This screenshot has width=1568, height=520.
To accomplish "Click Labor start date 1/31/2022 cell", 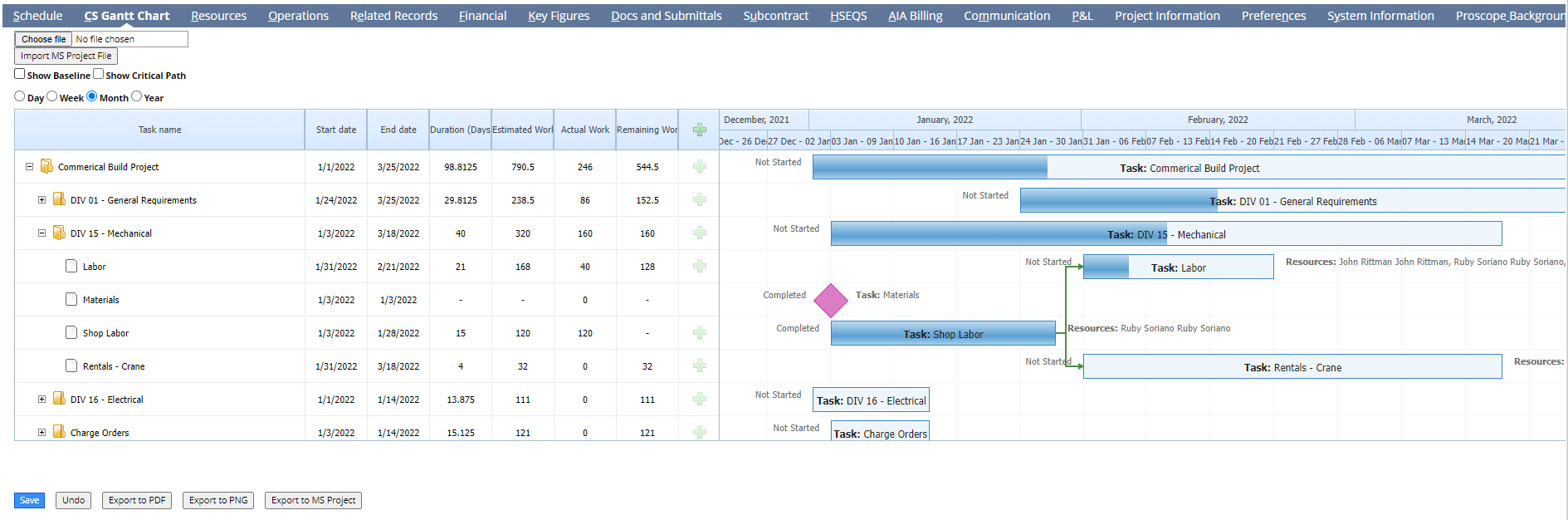I will [336, 267].
